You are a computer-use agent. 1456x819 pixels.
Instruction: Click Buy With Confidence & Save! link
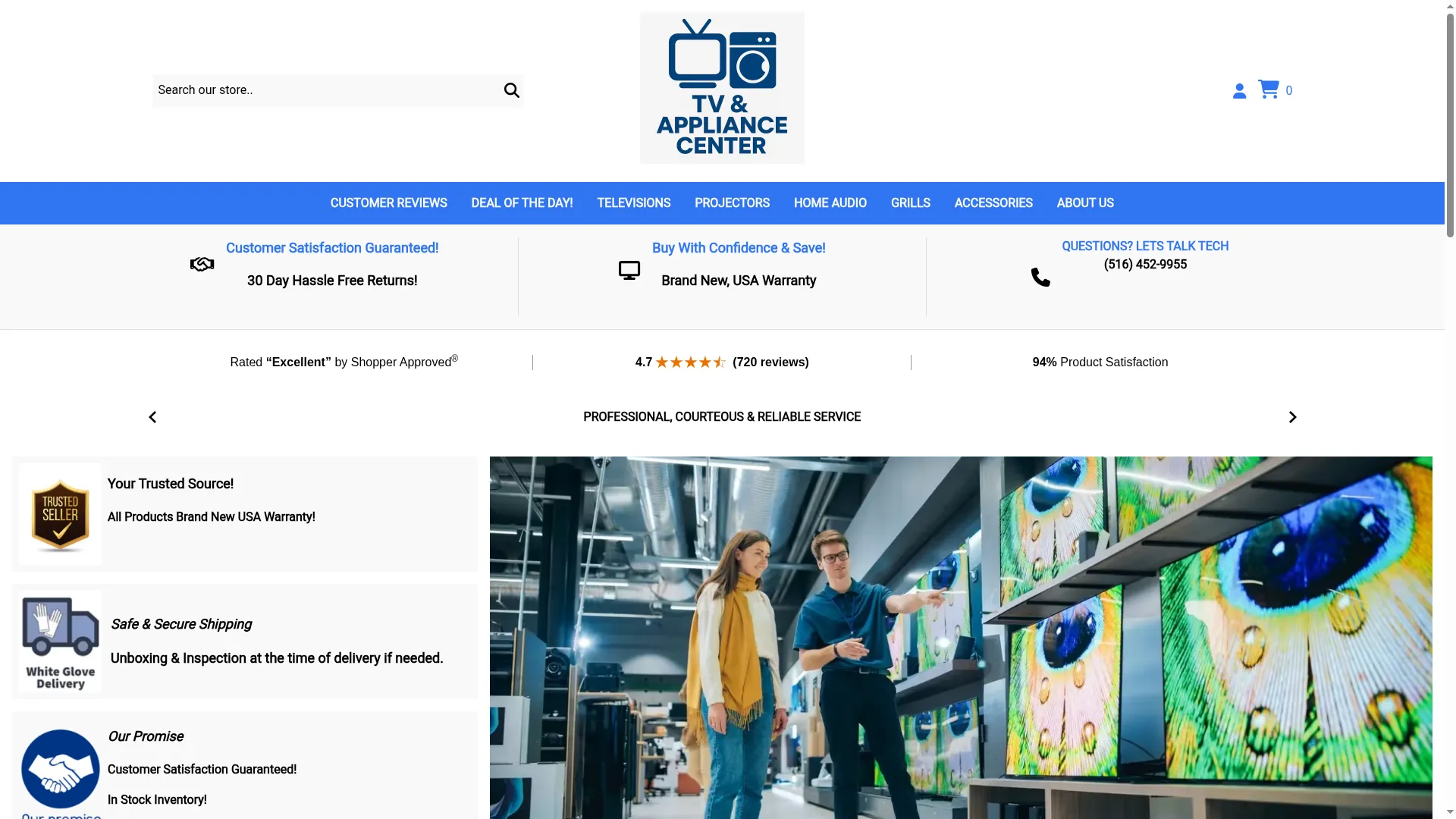point(739,248)
